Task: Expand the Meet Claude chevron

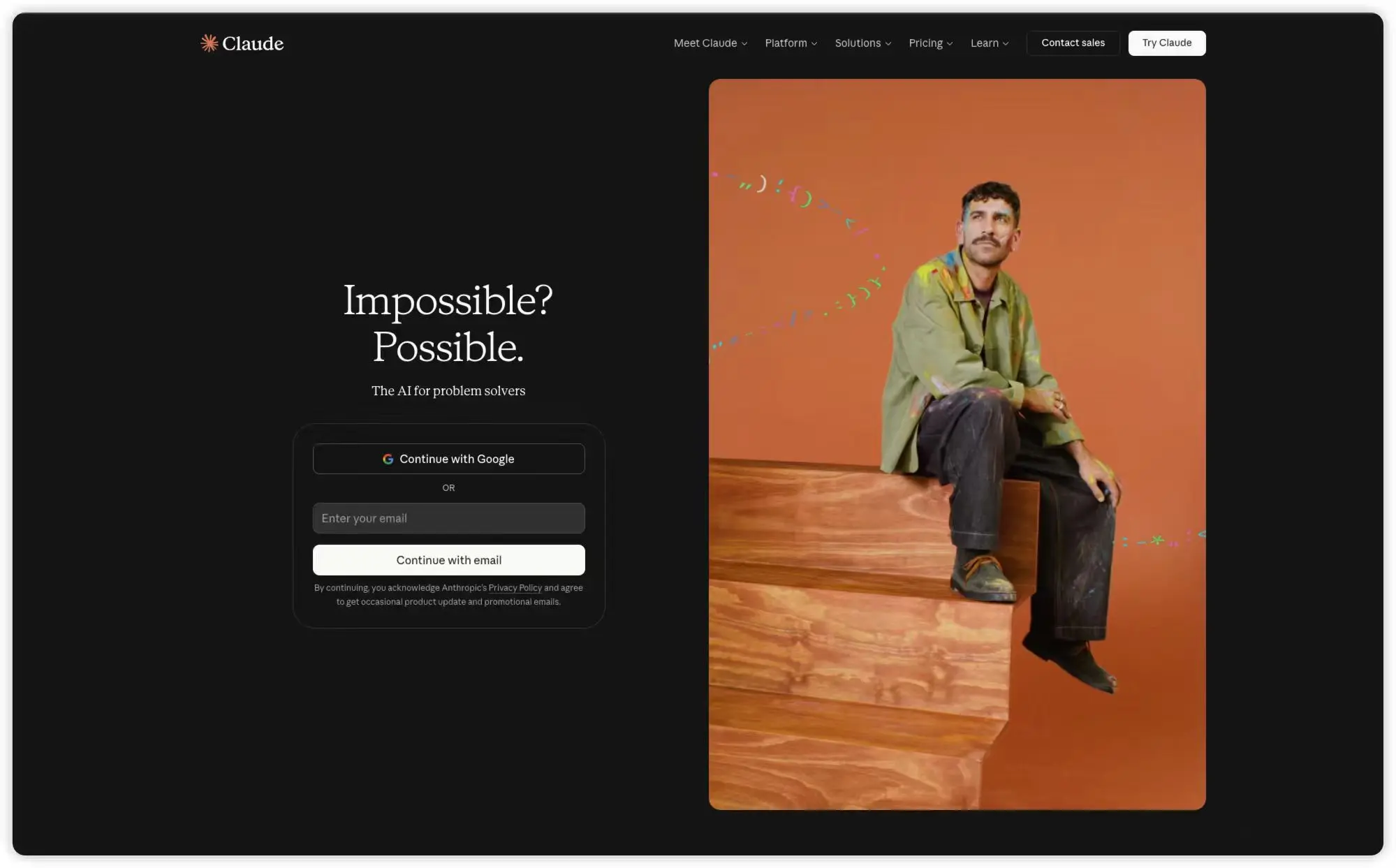Action: click(x=744, y=43)
